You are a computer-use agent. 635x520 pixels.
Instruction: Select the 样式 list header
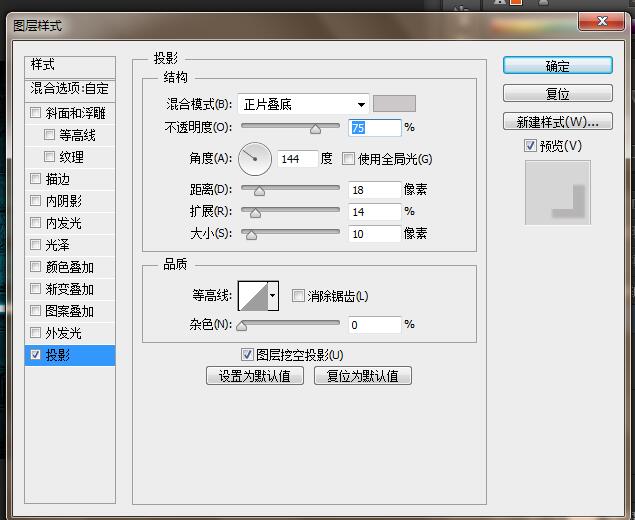click(x=70, y=67)
